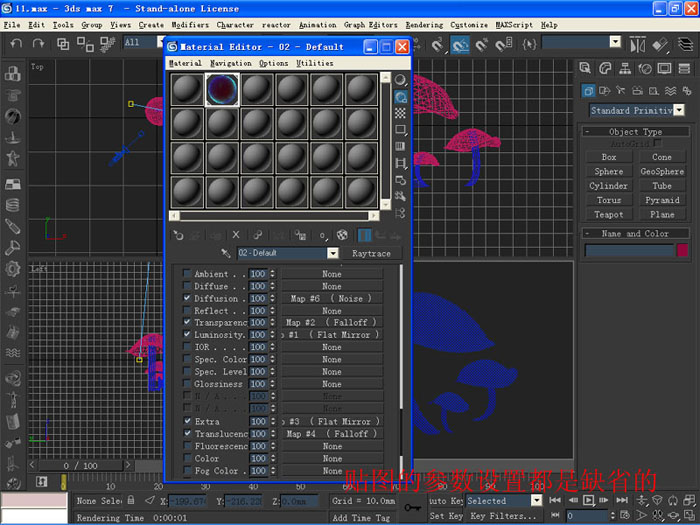Disable the Transparency map checkbox
This screenshot has height=525, width=700.
(x=187, y=322)
